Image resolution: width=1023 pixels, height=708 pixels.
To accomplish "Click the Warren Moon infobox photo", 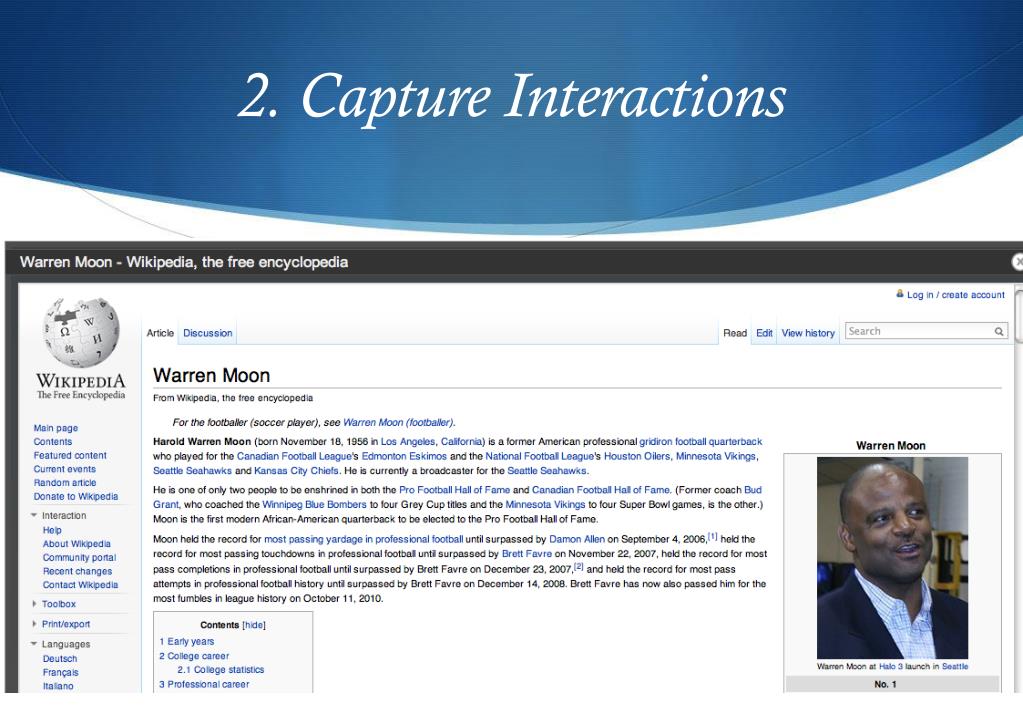I will point(892,558).
